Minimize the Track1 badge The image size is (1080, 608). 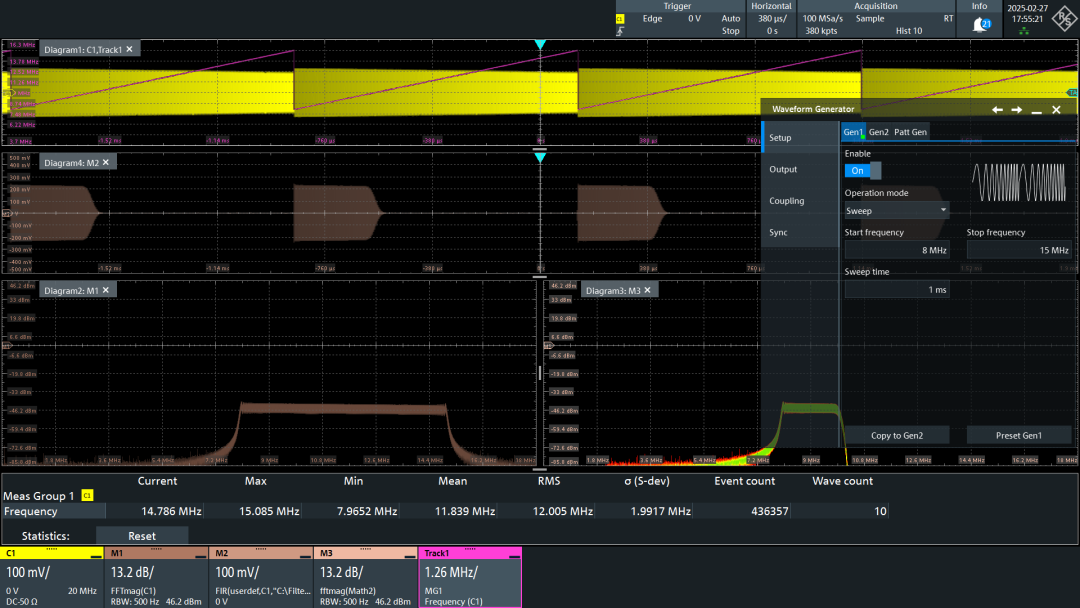coord(514,554)
